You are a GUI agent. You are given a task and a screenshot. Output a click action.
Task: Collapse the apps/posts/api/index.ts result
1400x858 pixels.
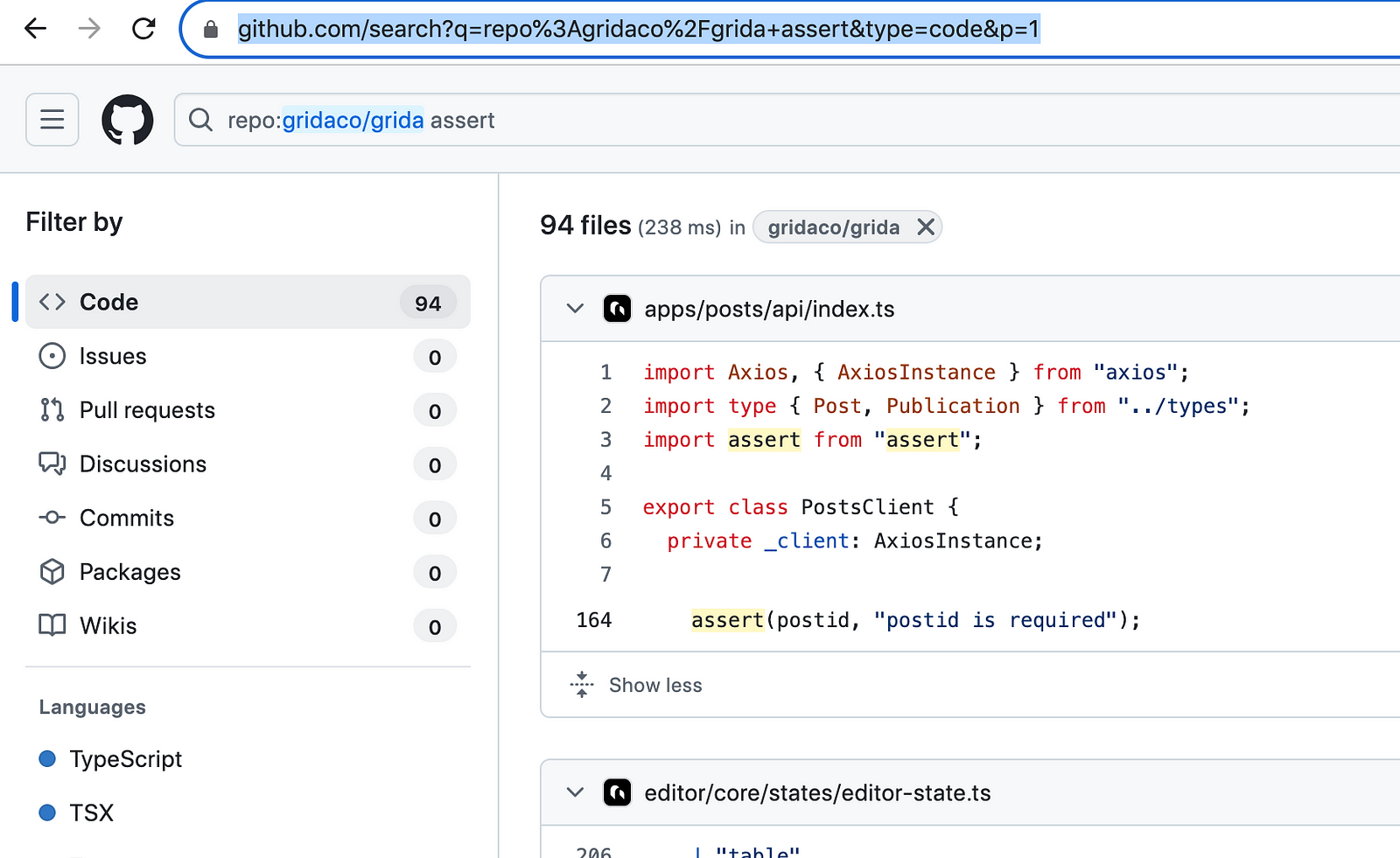point(575,309)
